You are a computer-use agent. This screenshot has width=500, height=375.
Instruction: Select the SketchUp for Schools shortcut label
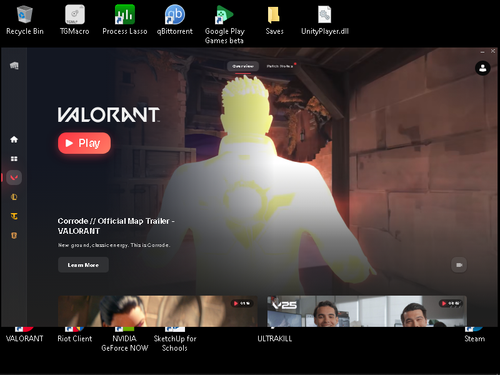(x=175, y=343)
